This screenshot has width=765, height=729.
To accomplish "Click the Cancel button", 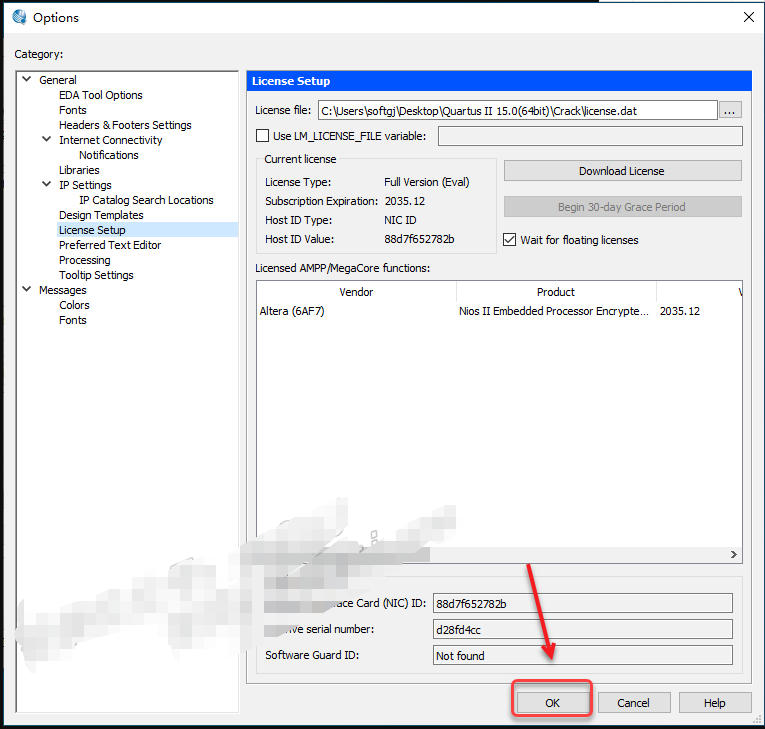I will coord(633,703).
